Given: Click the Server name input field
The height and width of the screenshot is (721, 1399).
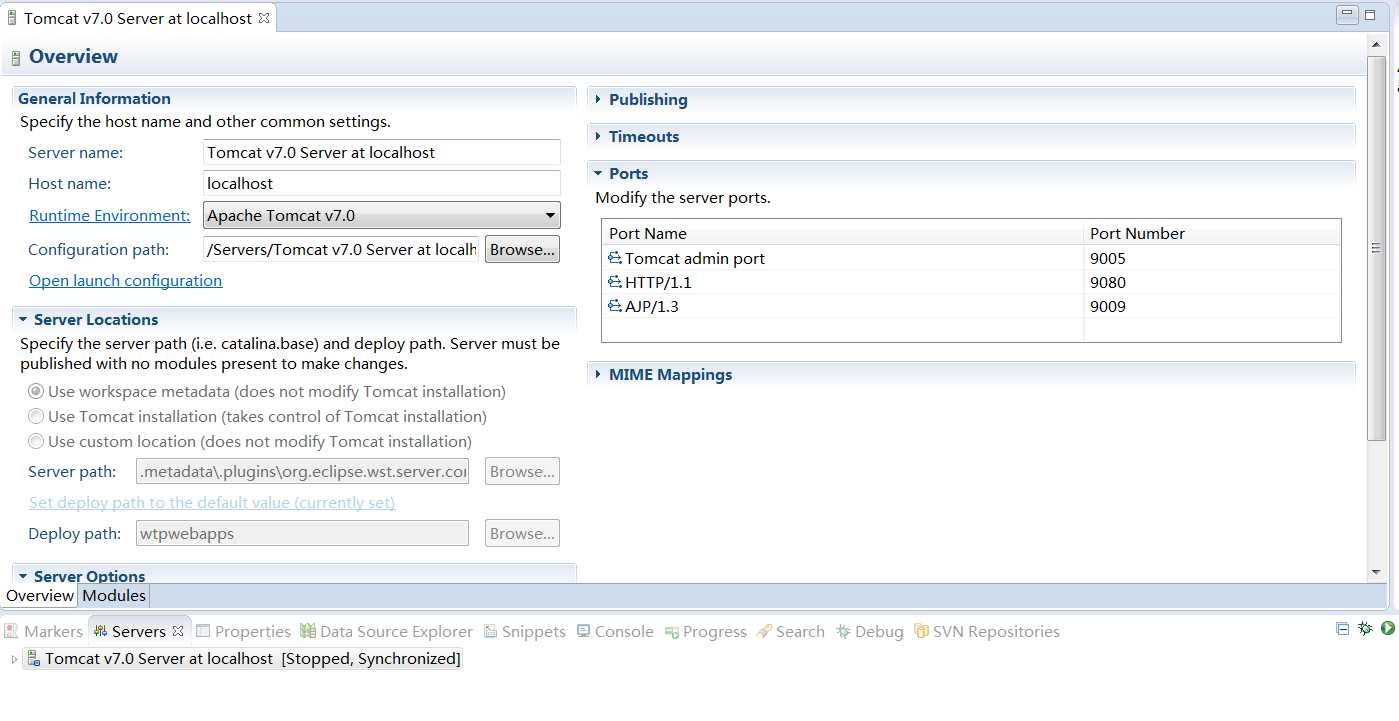Looking at the screenshot, I should click(x=381, y=152).
